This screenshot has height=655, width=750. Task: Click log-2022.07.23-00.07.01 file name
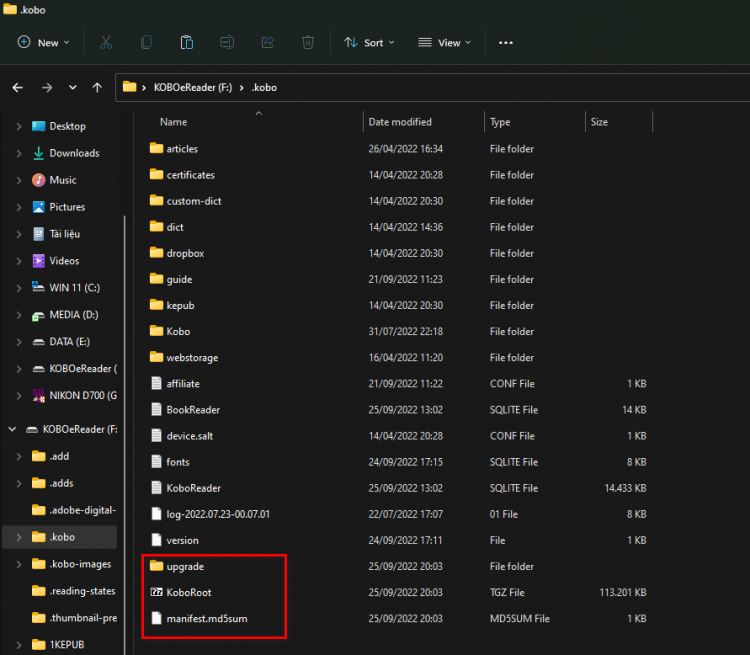[218, 514]
